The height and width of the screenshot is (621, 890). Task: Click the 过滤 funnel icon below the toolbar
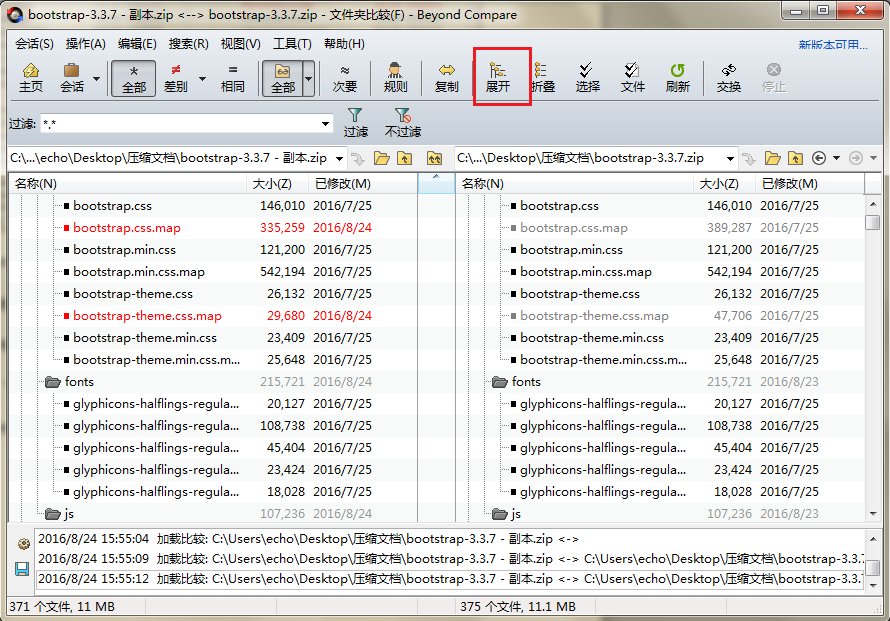click(x=356, y=123)
